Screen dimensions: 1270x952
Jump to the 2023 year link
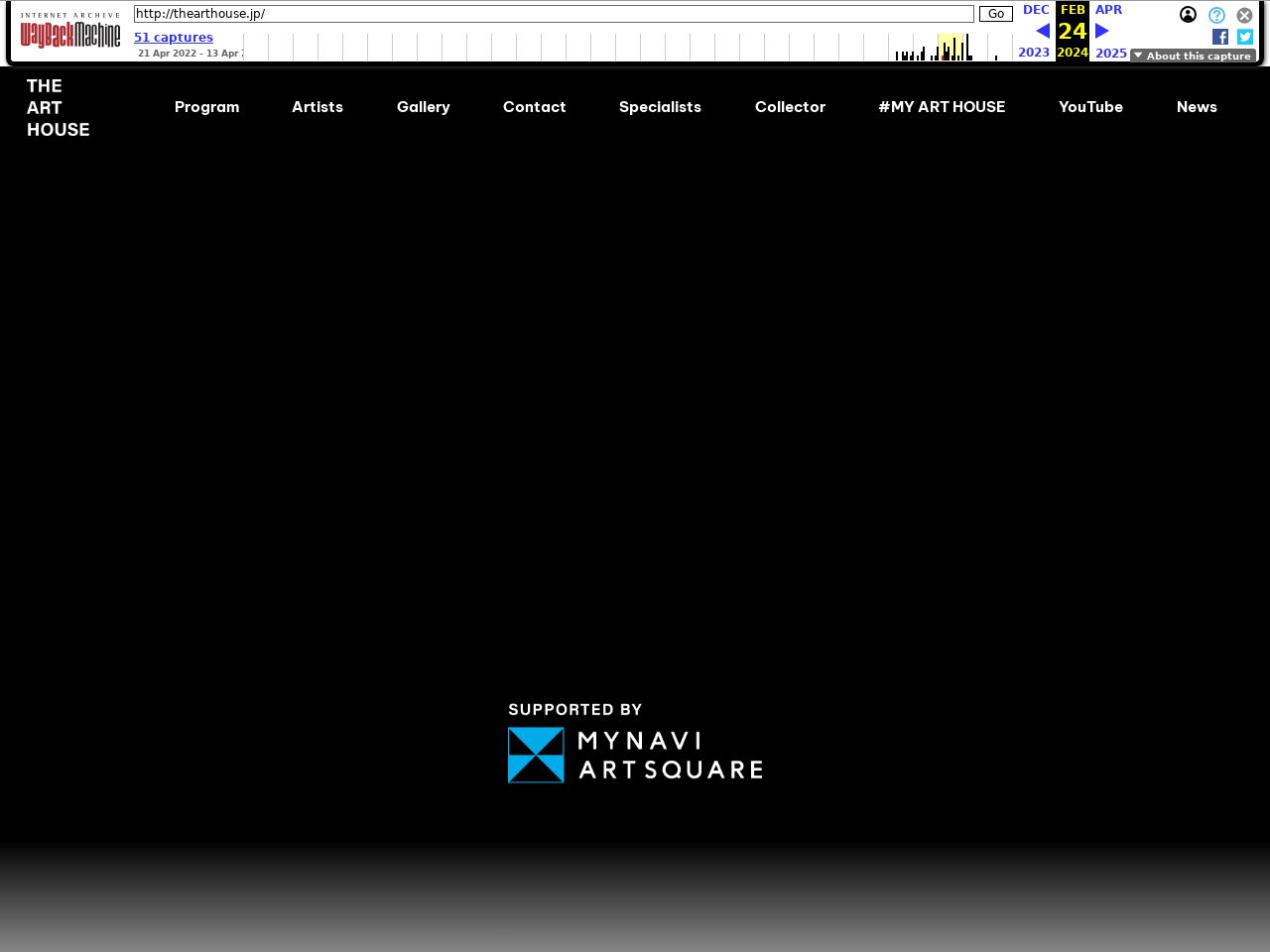tap(1034, 53)
